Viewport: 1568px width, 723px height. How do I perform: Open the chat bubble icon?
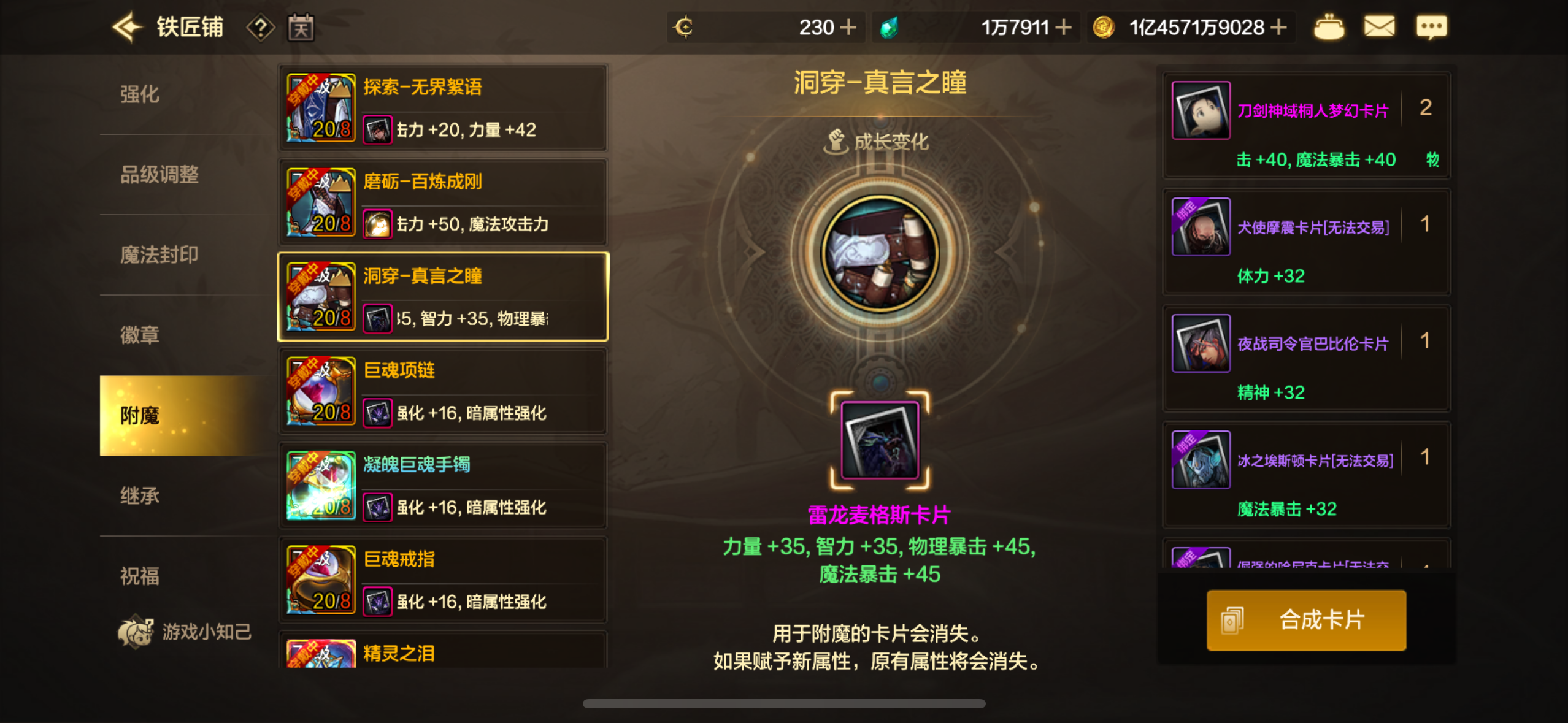pyautogui.click(x=1431, y=28)
